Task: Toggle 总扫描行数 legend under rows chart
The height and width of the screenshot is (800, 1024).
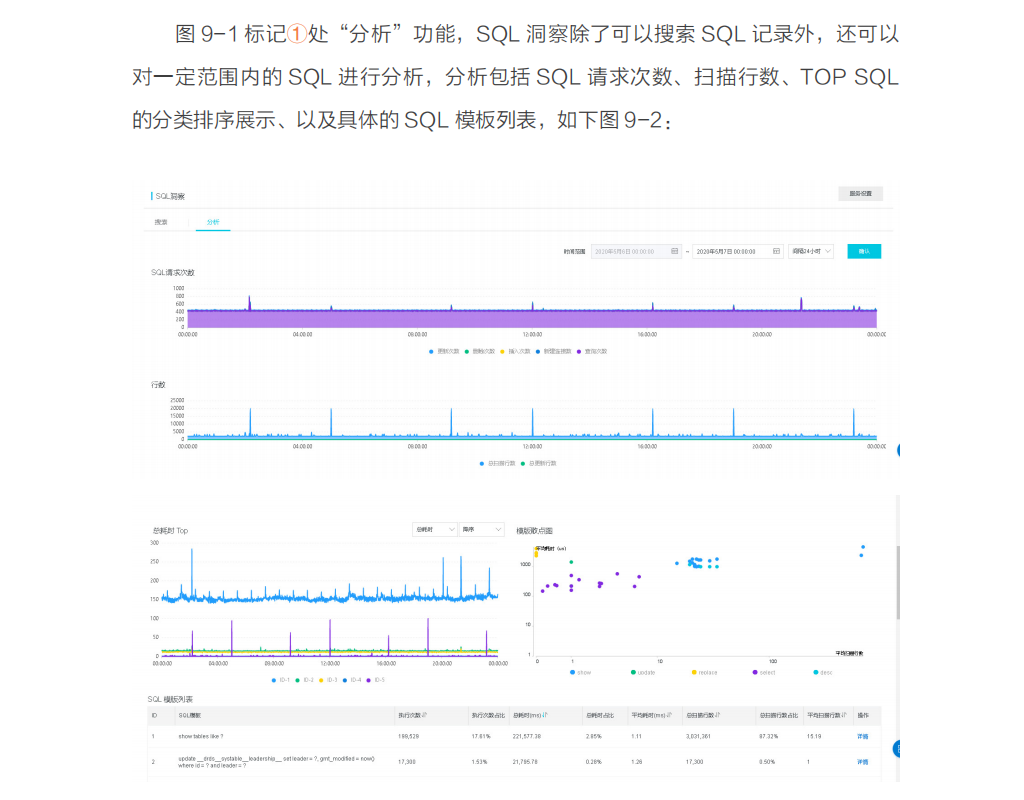Action: click(498, 463)
